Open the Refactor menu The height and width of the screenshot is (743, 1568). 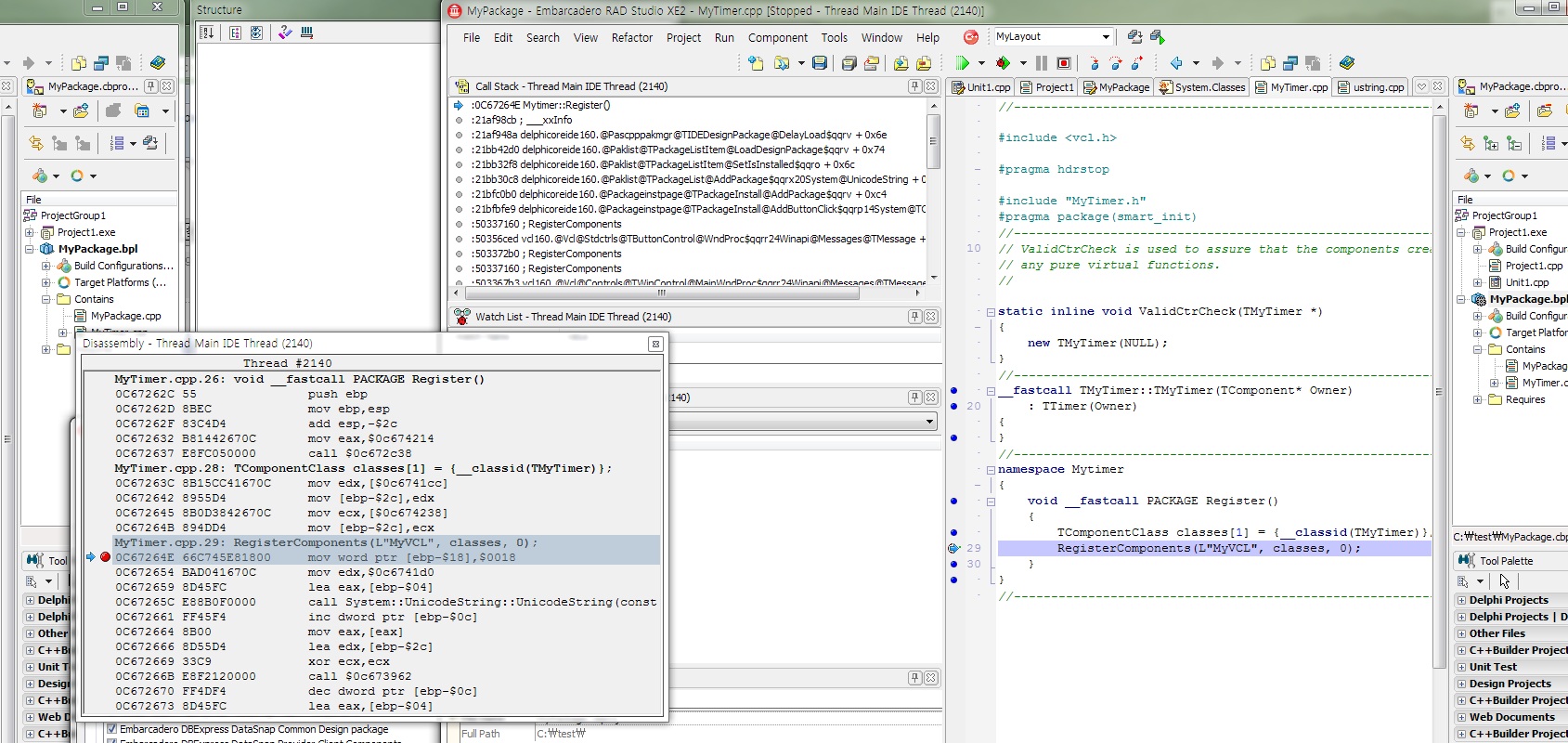(631, 38)
